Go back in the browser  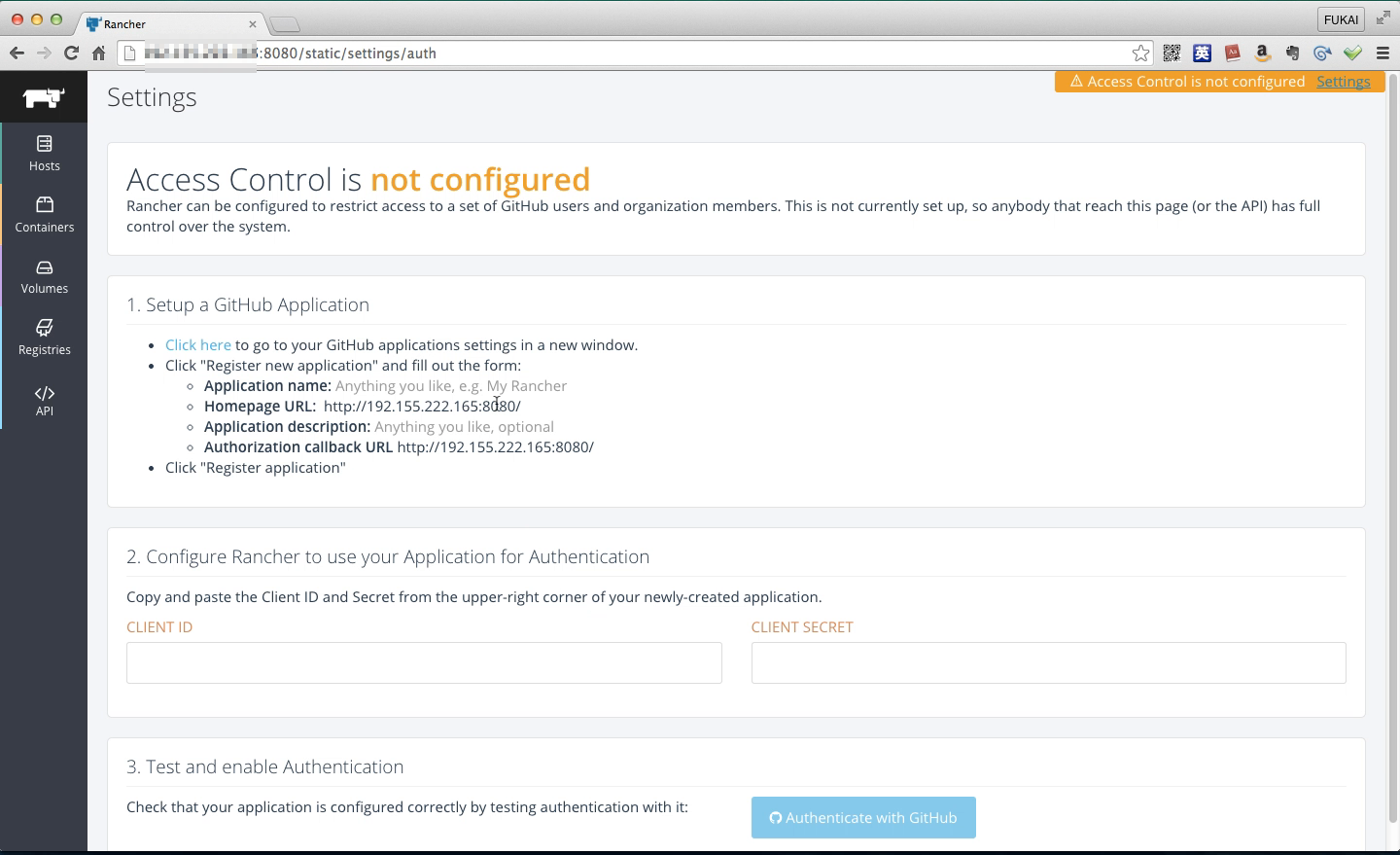pyautogui.click(x=17, y=53)
